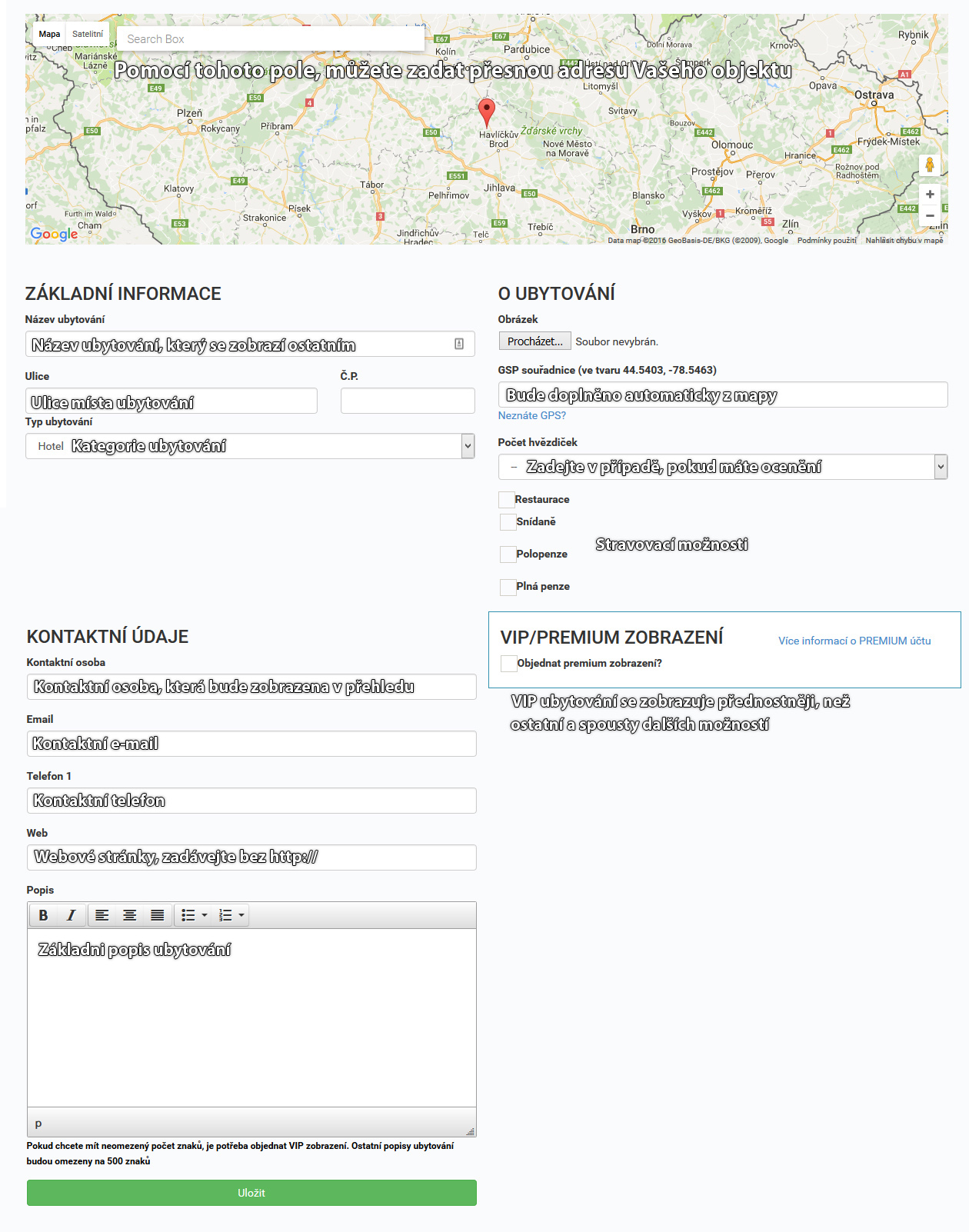
Task: Click the Jihlava label on map
Action: point(500,188)
